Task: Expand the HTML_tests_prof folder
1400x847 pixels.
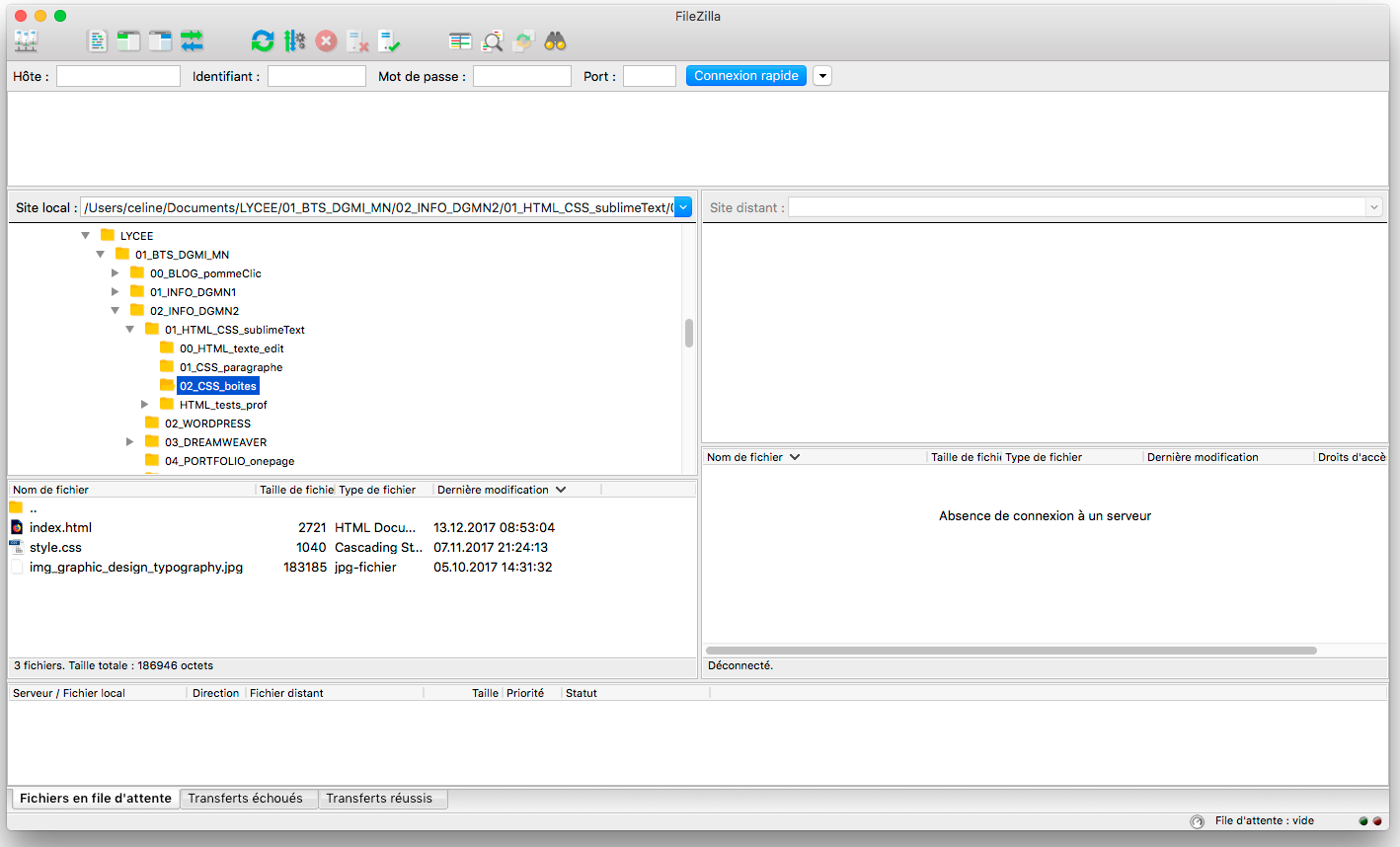Action: pos(144,405)
